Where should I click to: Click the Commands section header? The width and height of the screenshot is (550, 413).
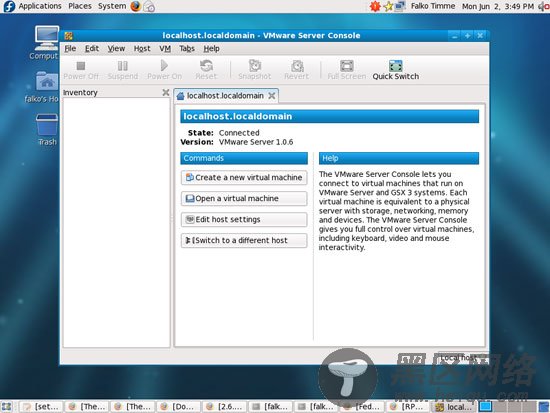244,158
